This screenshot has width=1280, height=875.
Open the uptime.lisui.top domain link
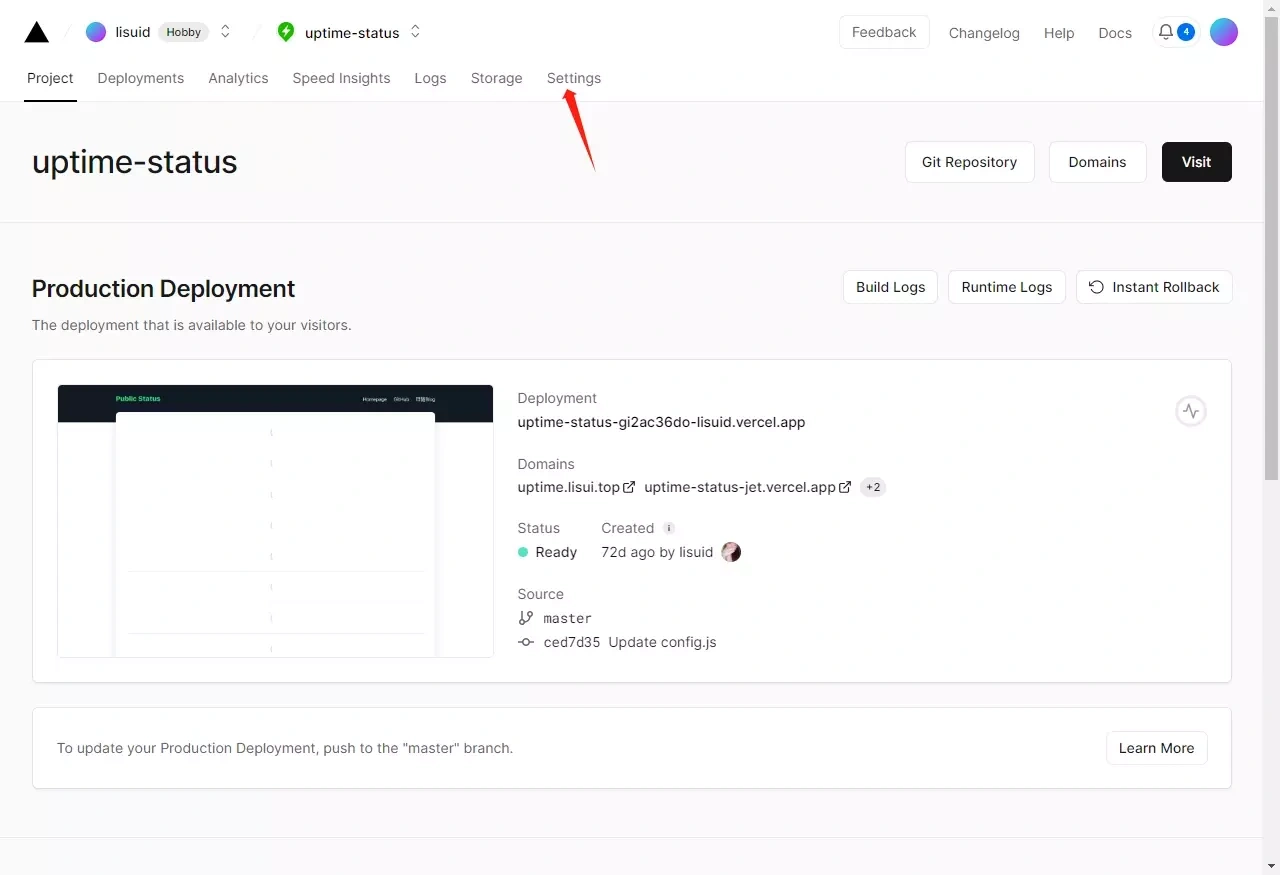568,487
